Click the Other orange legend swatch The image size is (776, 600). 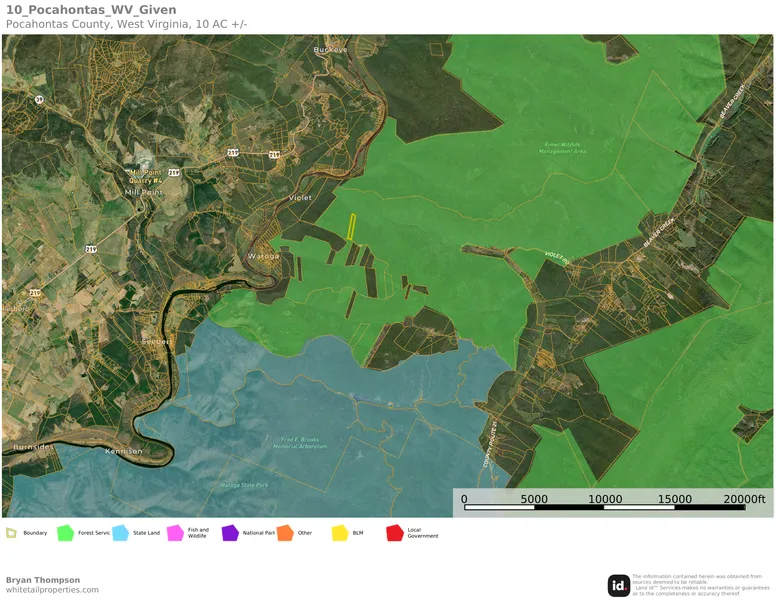285,533
